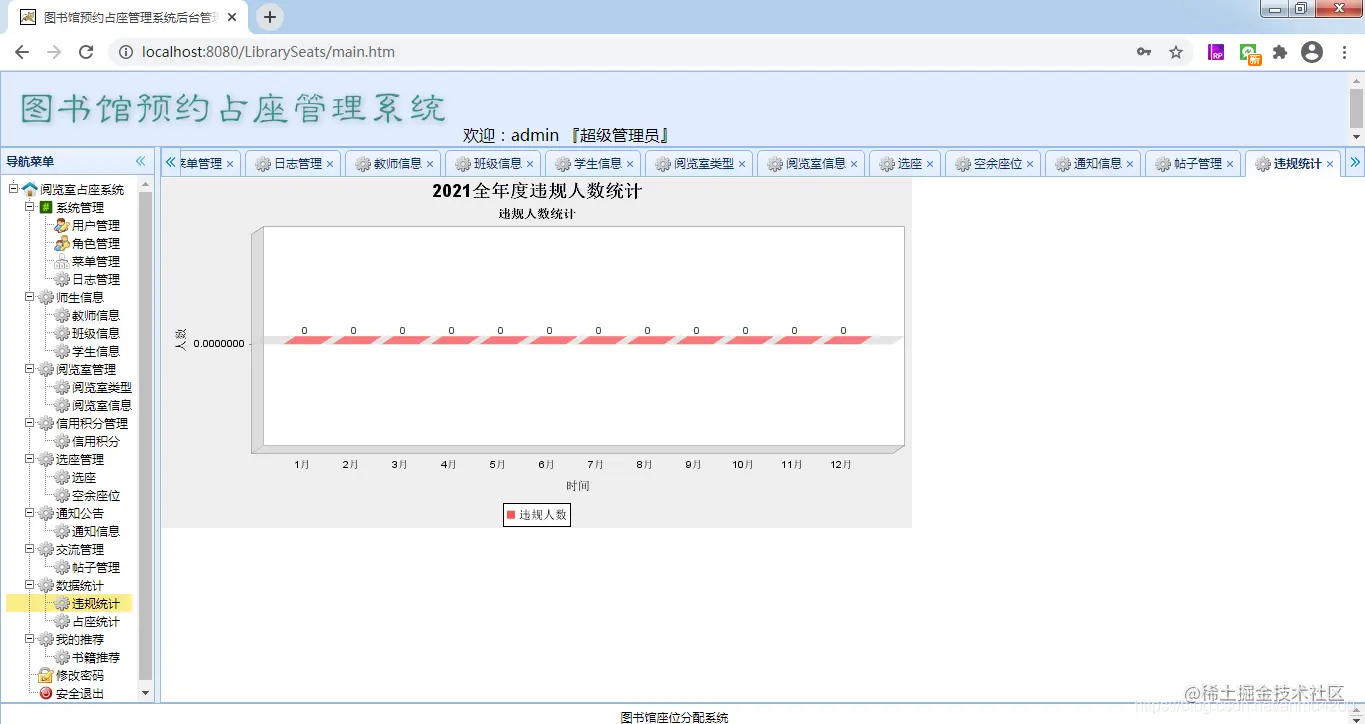Close the 帖子管理 tab

point(1230,164)
